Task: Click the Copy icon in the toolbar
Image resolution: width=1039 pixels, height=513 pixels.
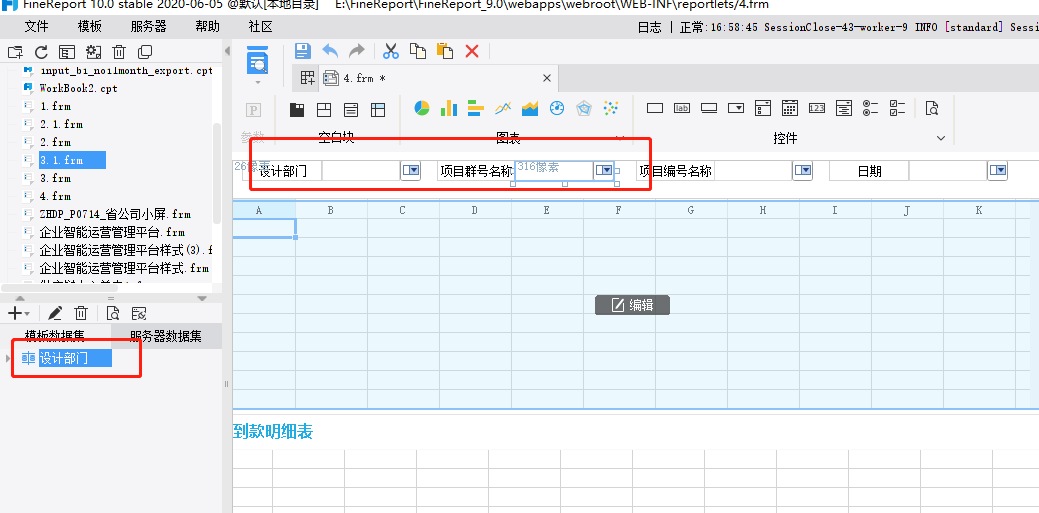Action: click(417, 51)
